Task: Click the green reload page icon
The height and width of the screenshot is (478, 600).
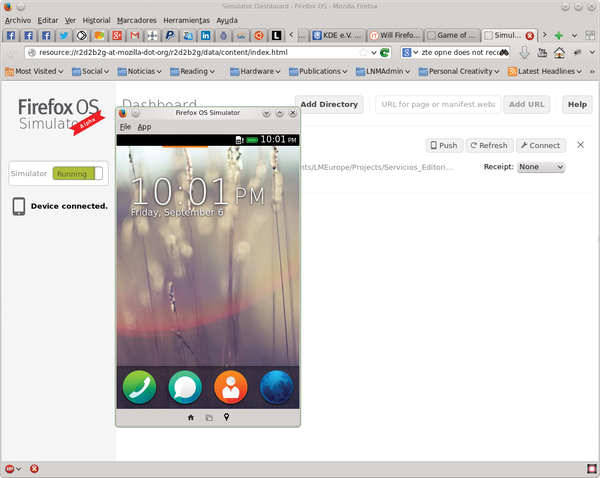Action: [385, 52]
